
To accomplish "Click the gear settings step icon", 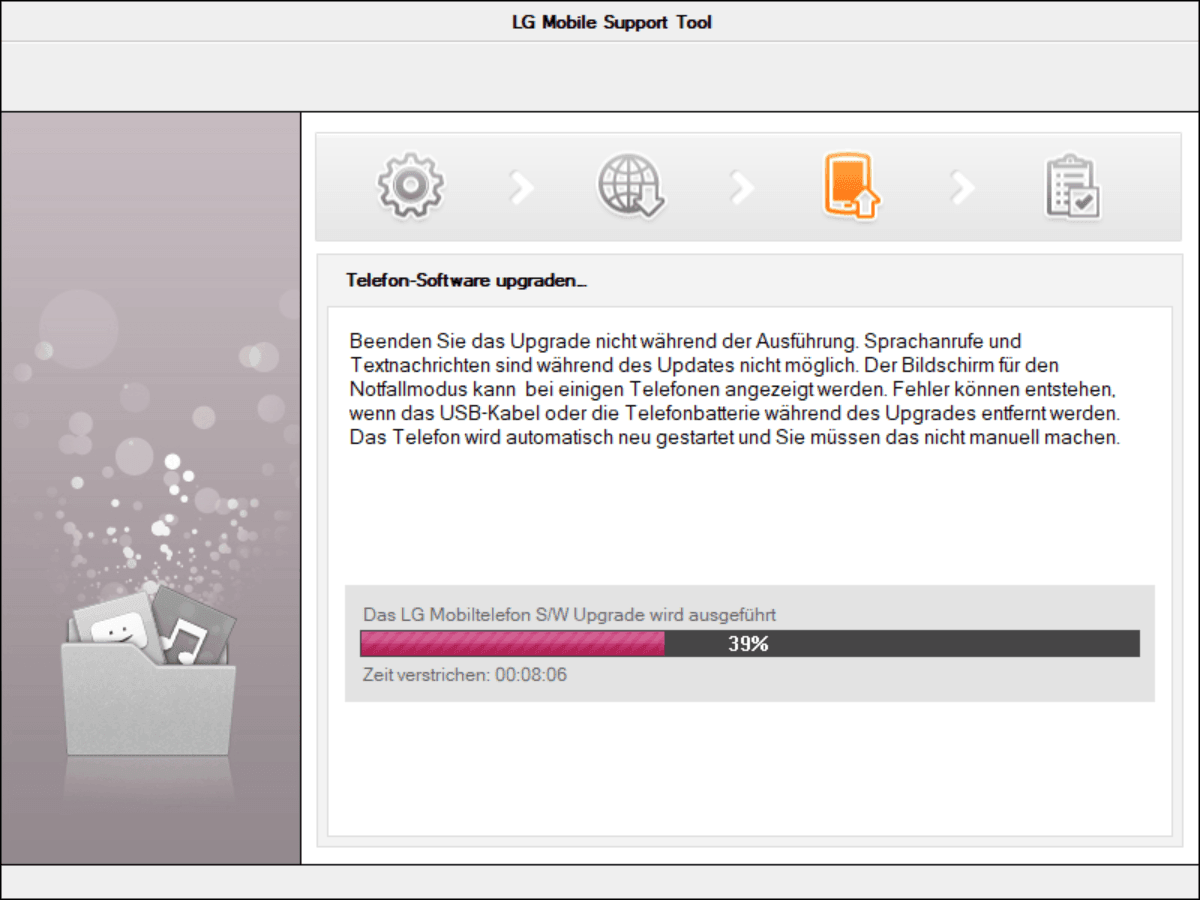I will pos(410,186).
